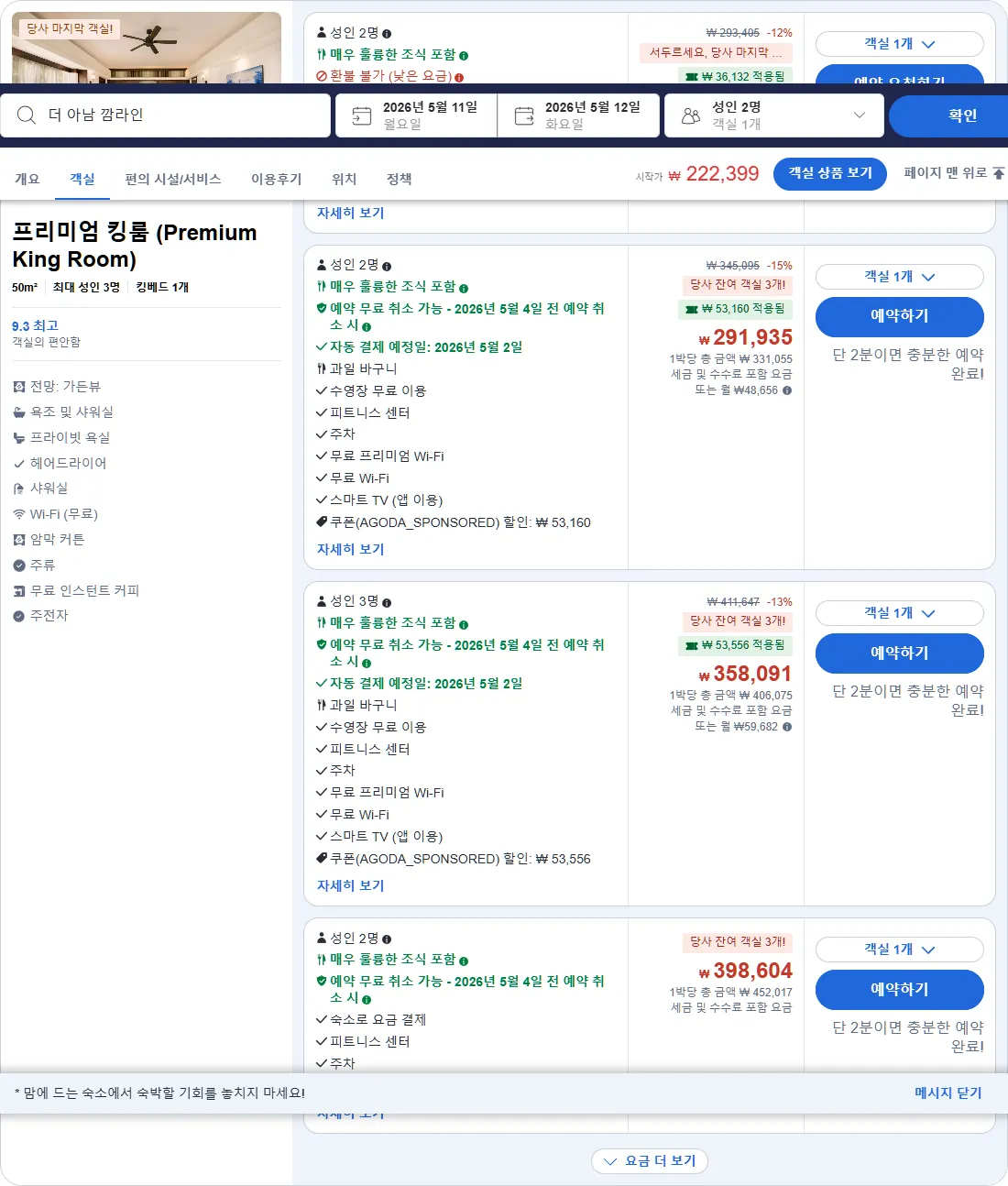Viewport: 1008px width, 1186px height.
Task: Click the 더 아남 깜라인 search field
Action: 166,115
